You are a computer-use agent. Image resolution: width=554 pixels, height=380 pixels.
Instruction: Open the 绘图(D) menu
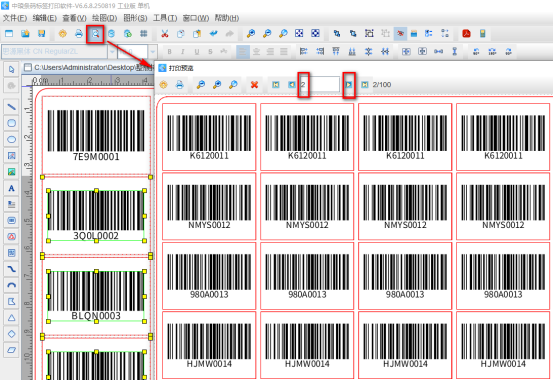tap(105, 18)
